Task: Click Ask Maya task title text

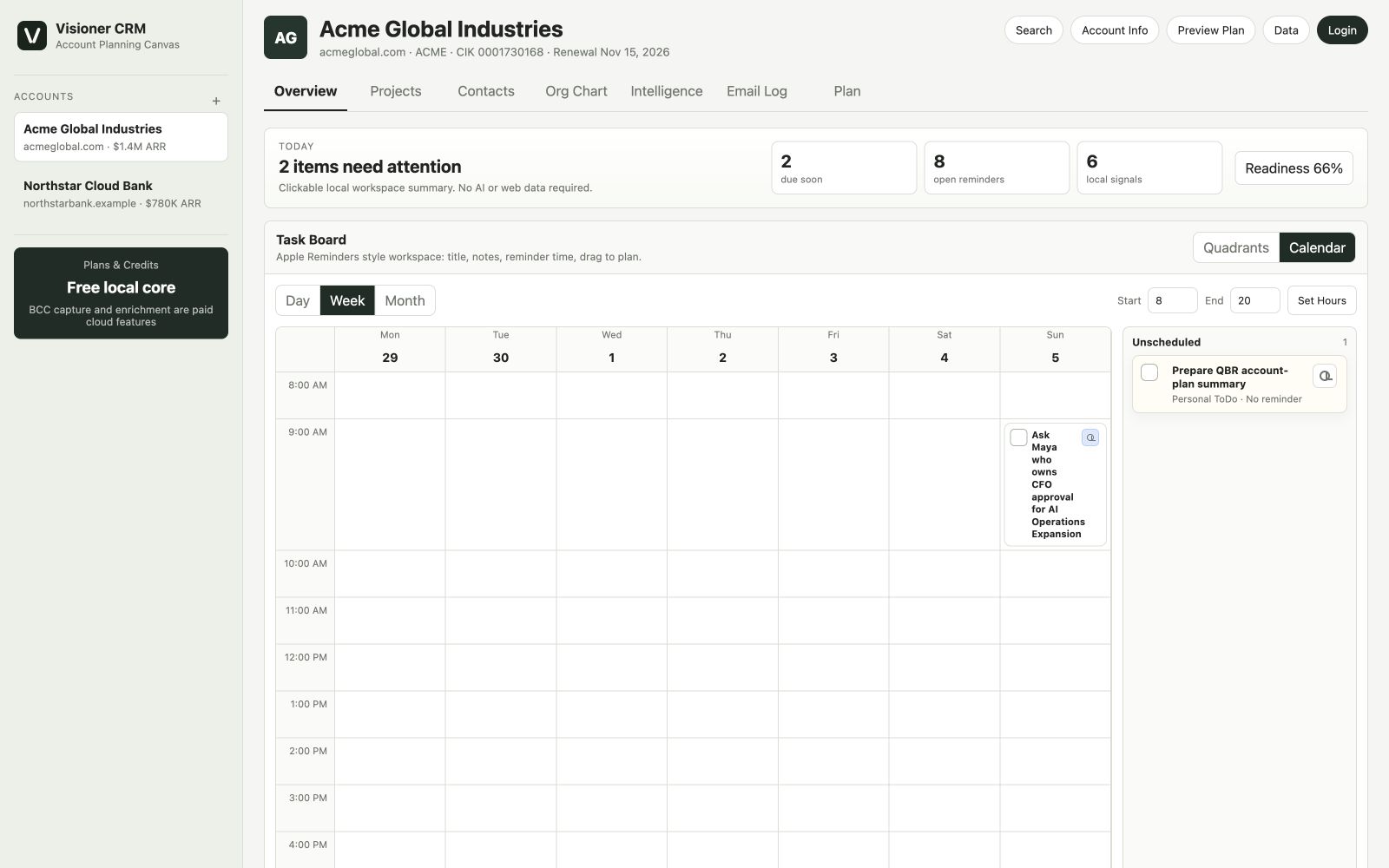Action: coord(1057,484)
